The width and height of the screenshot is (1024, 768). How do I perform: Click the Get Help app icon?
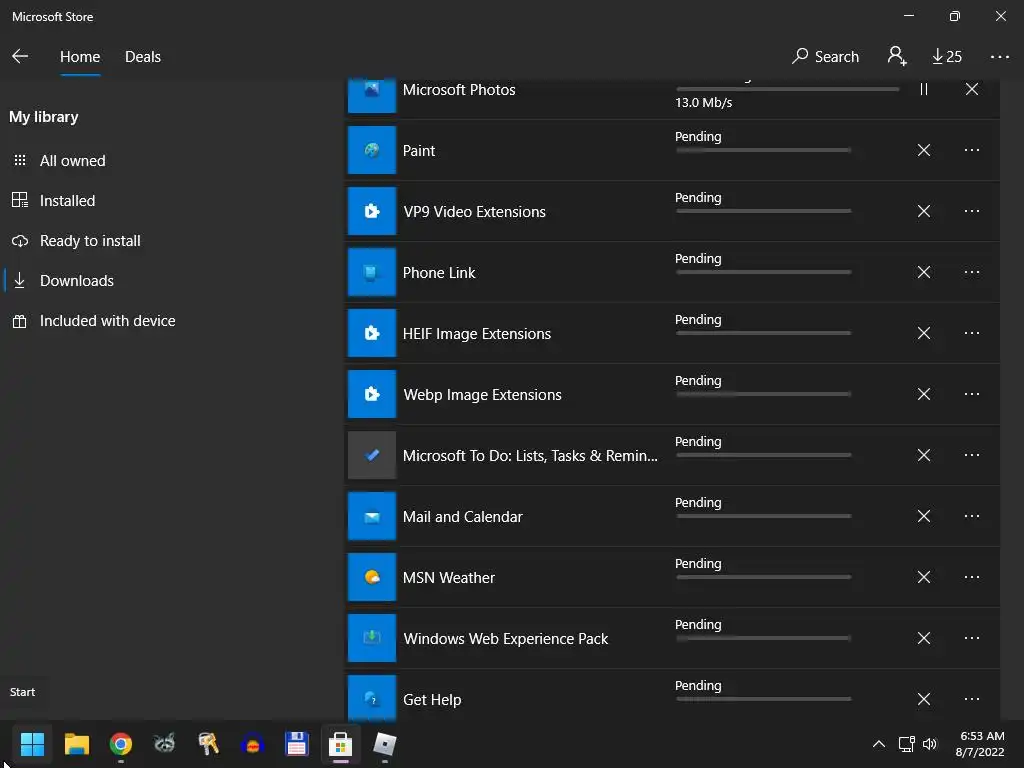pyautogui.click(x=372, y=698)
